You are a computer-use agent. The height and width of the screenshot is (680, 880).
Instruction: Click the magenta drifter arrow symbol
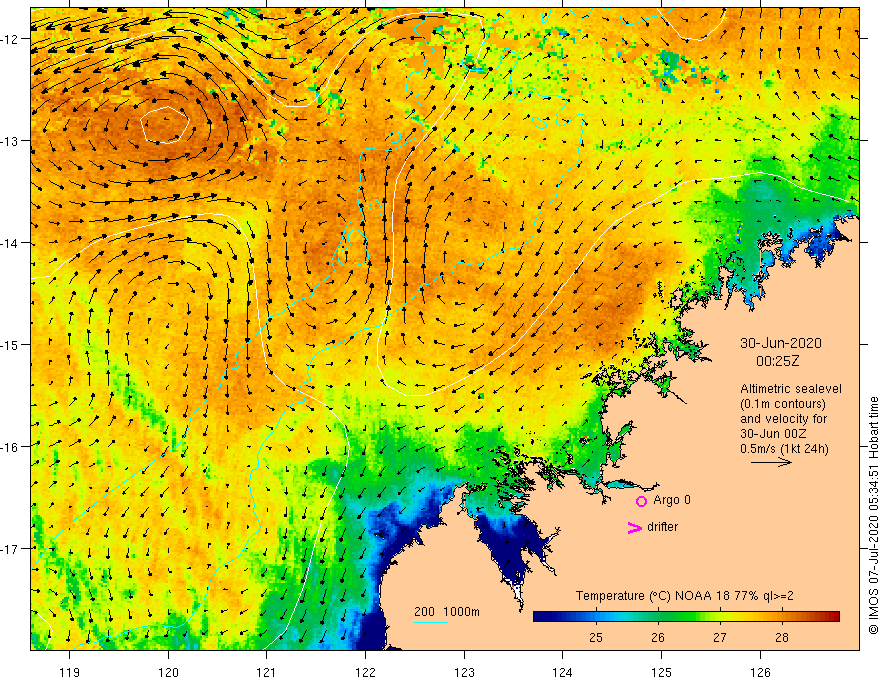tap(634, 527)
